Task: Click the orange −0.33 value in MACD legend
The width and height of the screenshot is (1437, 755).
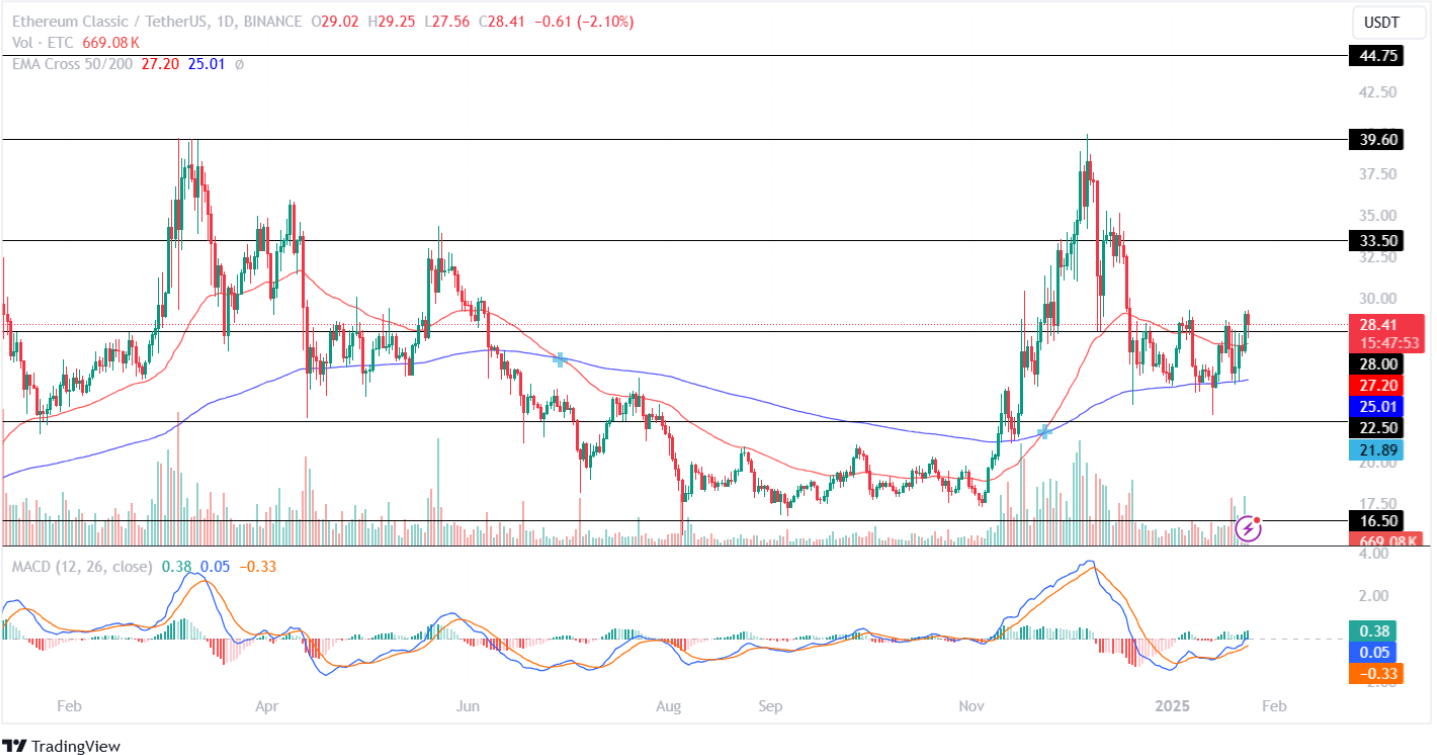Action: click(x=258, y=566)
